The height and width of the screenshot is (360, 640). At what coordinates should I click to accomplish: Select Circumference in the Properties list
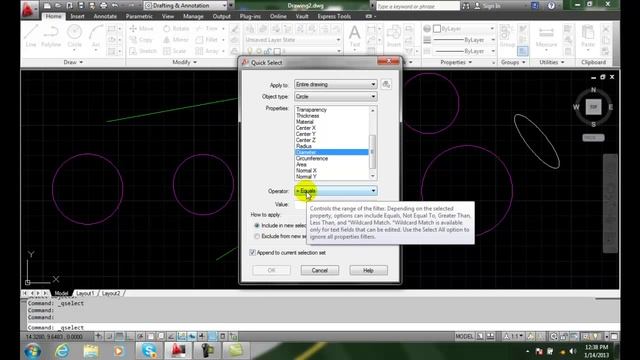[331, 158]
